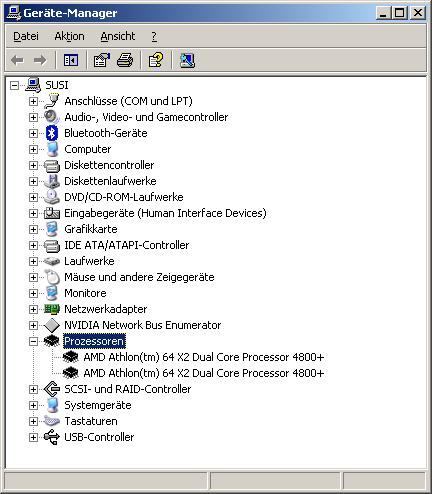Expand the DVD/CD-ROM-Laufwerke node
Viewport: 432px width, 494px height.
point(33,197)
